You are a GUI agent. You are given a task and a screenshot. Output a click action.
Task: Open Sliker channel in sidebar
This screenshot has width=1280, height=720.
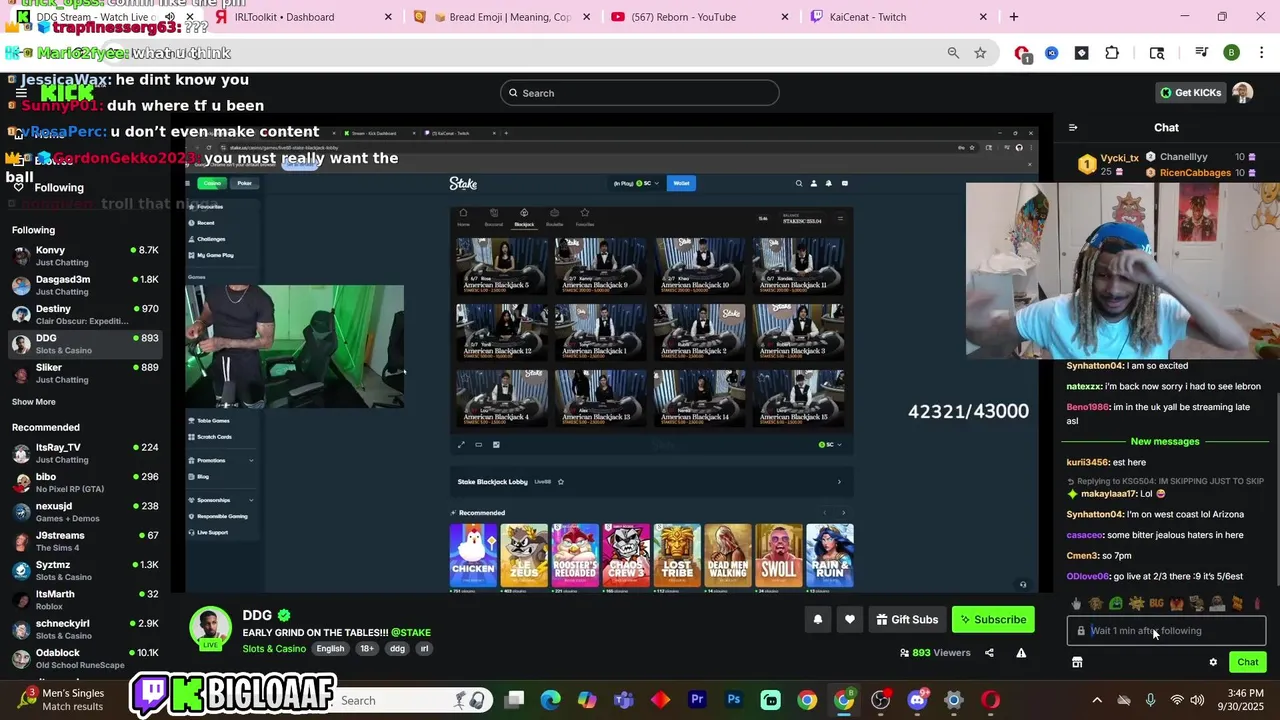[85, 373]
